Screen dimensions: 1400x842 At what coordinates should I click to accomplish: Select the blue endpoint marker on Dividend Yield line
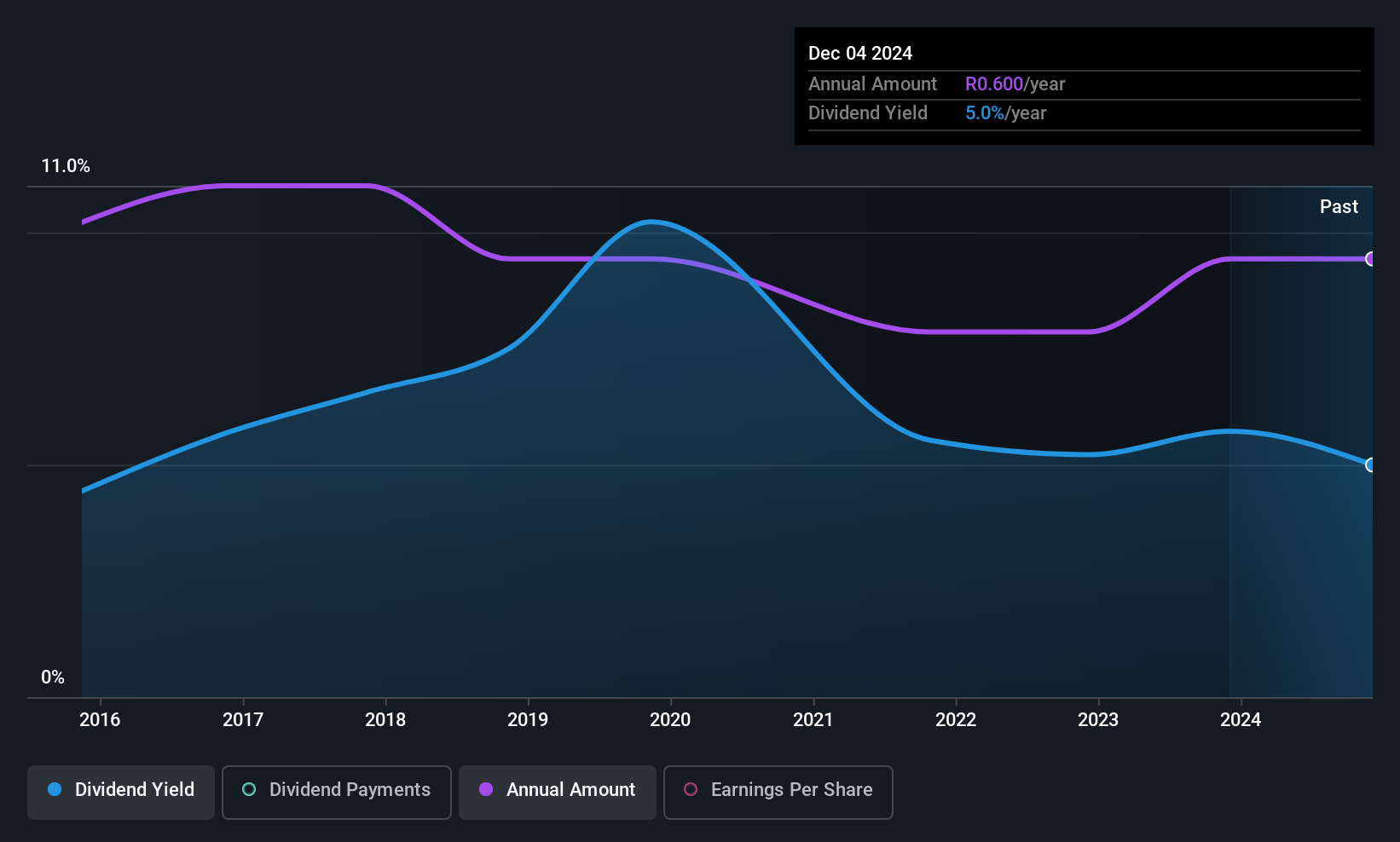click(1370, 465)
